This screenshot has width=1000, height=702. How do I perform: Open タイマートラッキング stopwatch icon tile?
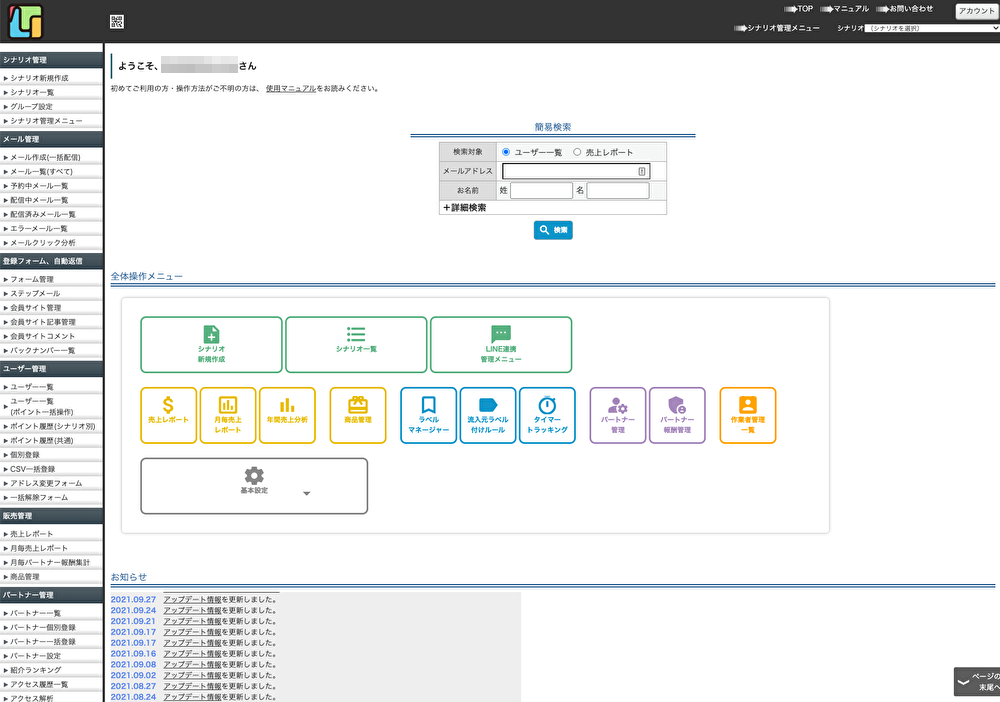(547, 415)
